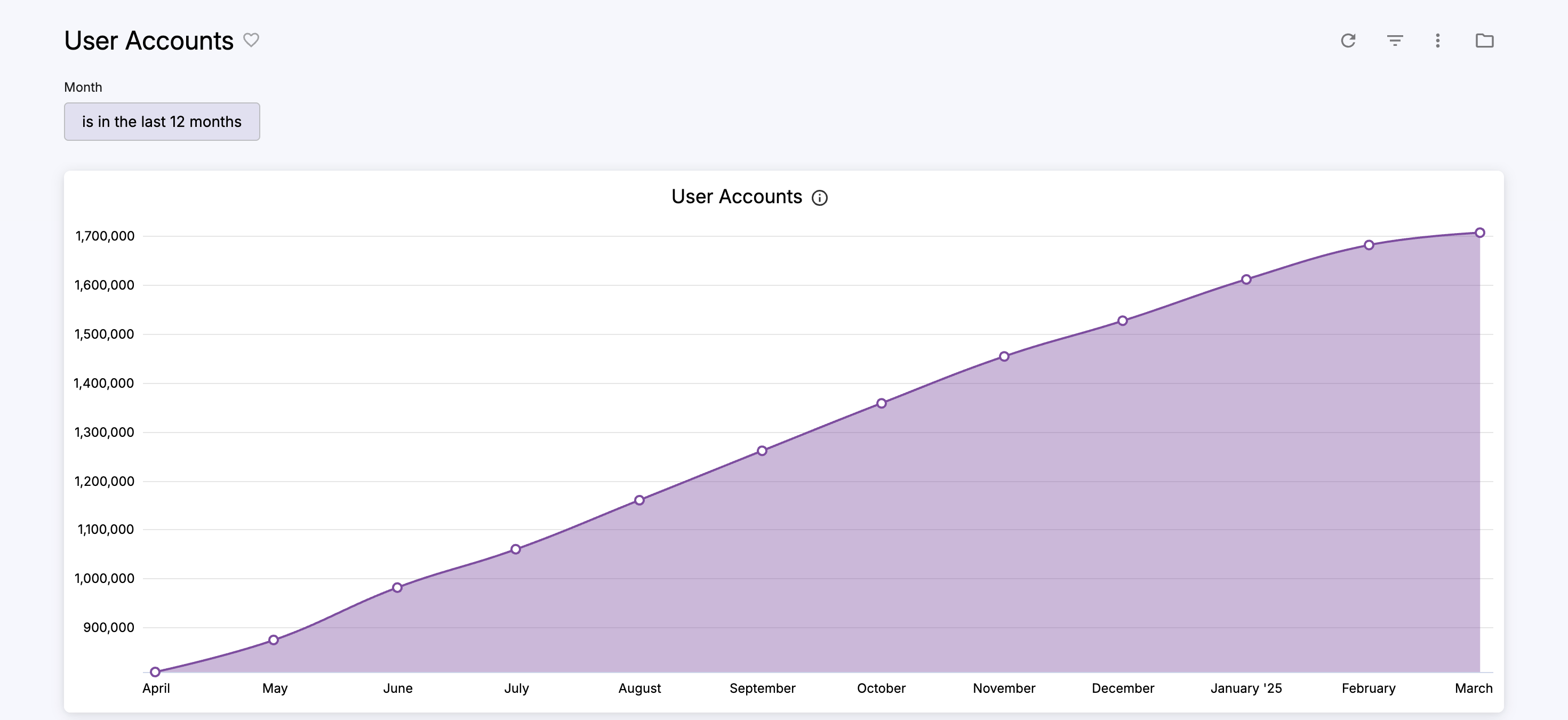
Task: Click the 'February' x-axis label
Action: [x=1369, y=689]
